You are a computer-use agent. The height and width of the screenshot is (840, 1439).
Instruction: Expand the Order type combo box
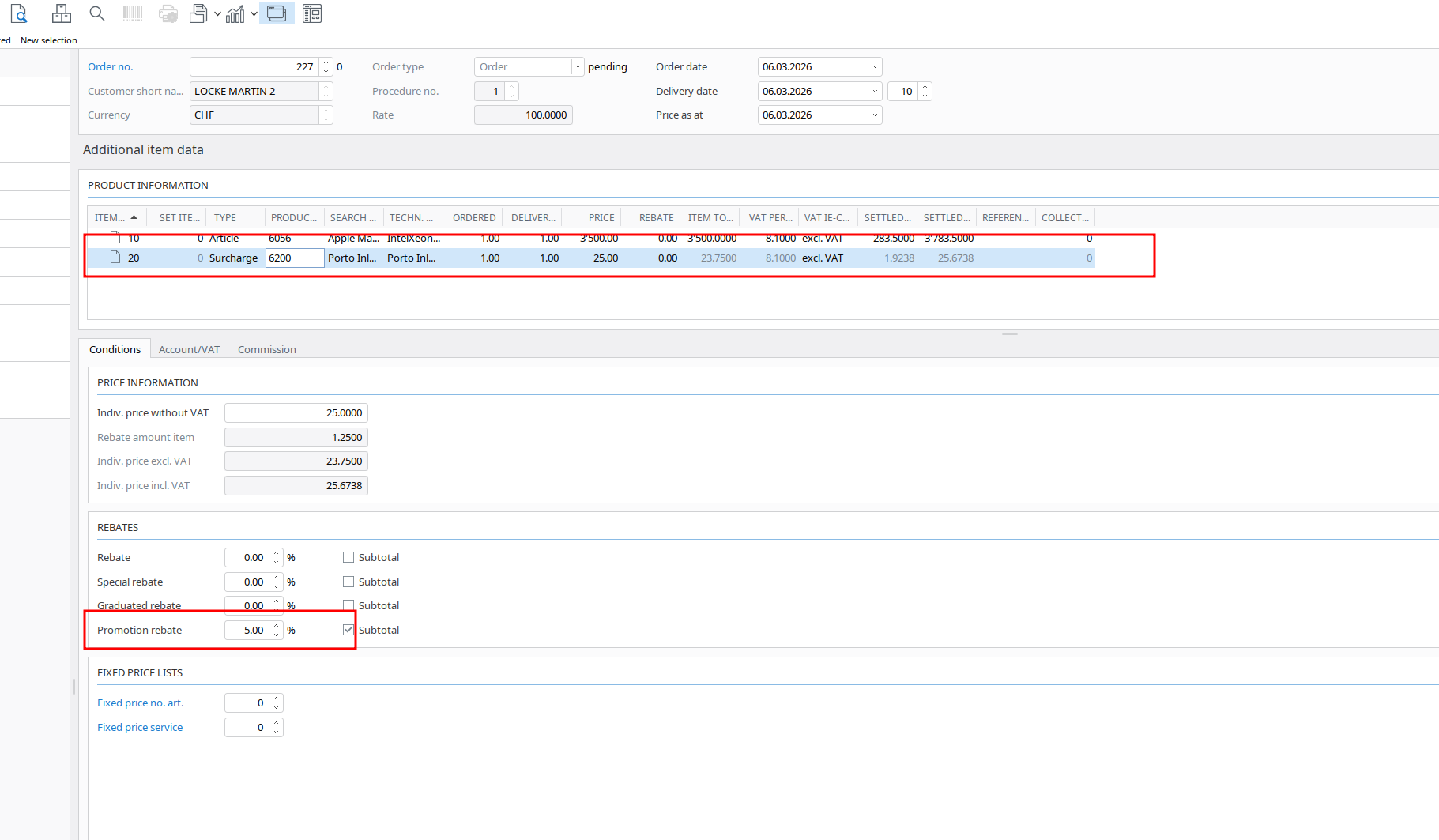578,67
